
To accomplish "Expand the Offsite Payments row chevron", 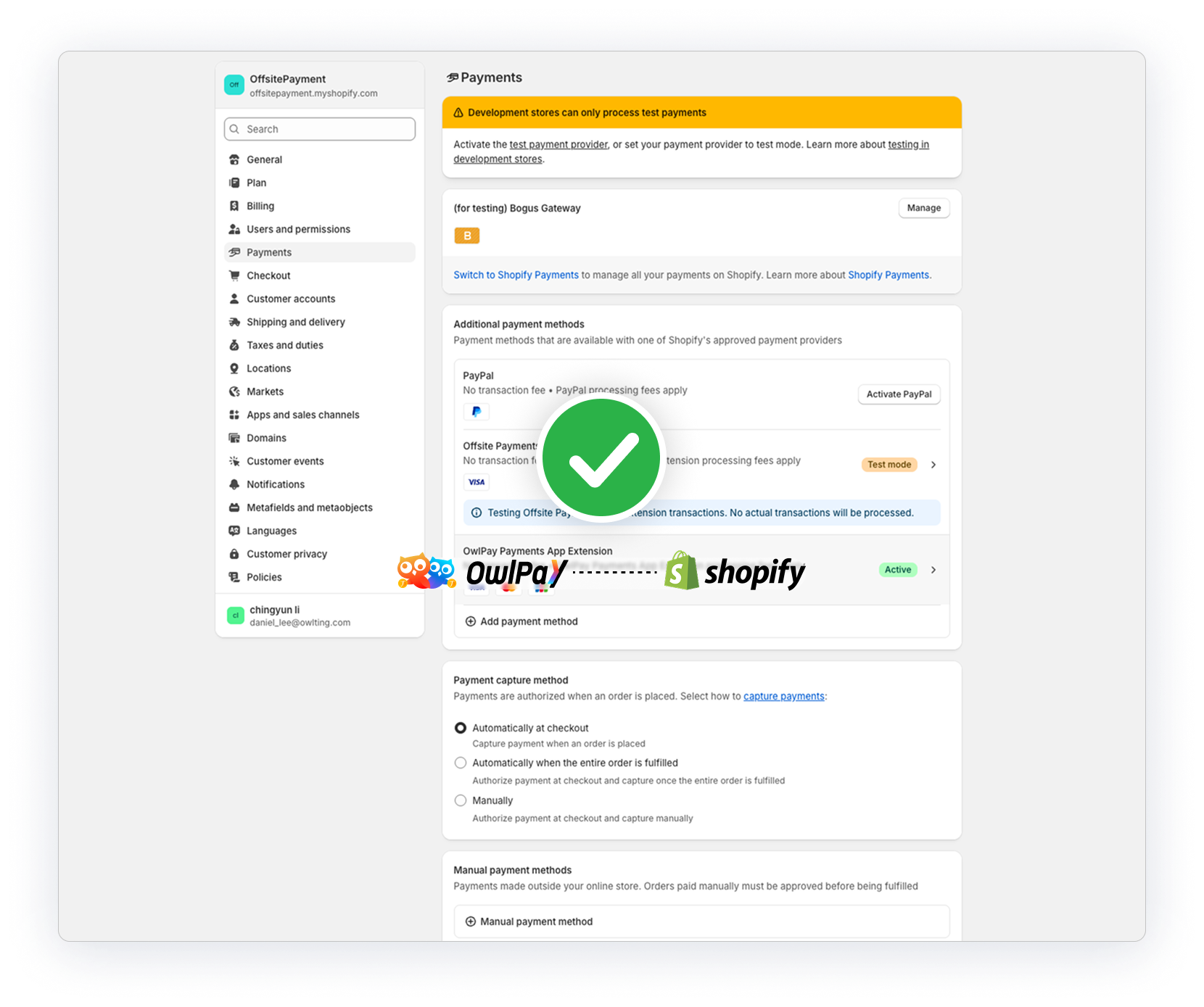I will pyautogui.click(x=934, y=465).
